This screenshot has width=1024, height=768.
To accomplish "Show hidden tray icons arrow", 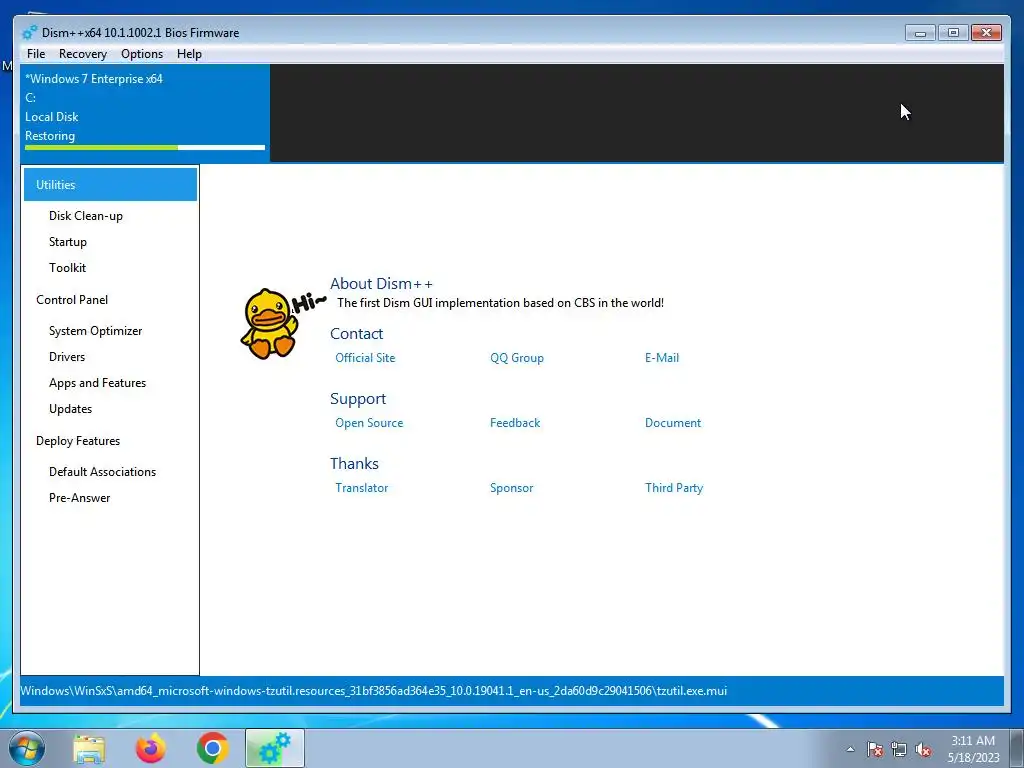I will (x=850, y=750).
